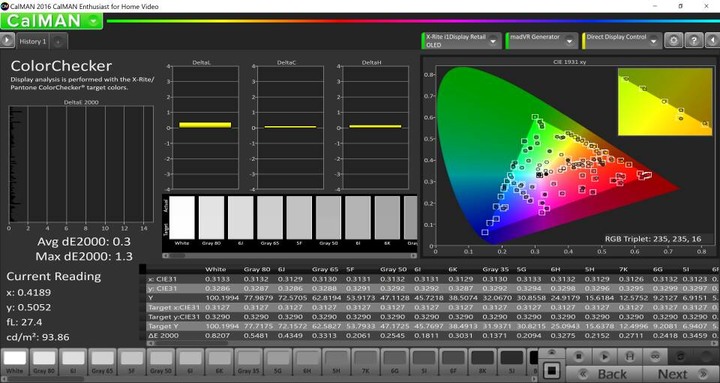Click the large black square pattern button
This screenshot has height=383, width=720.
click(552, 370)
